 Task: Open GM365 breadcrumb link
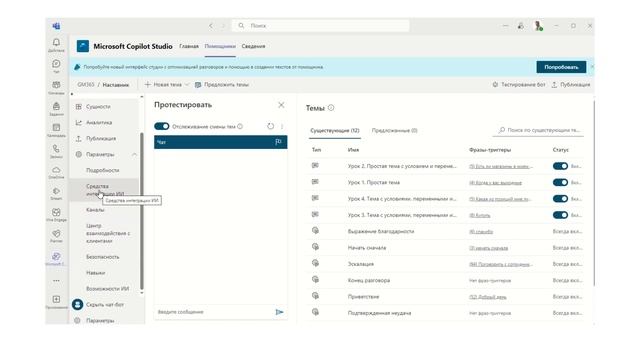[86, 84]
